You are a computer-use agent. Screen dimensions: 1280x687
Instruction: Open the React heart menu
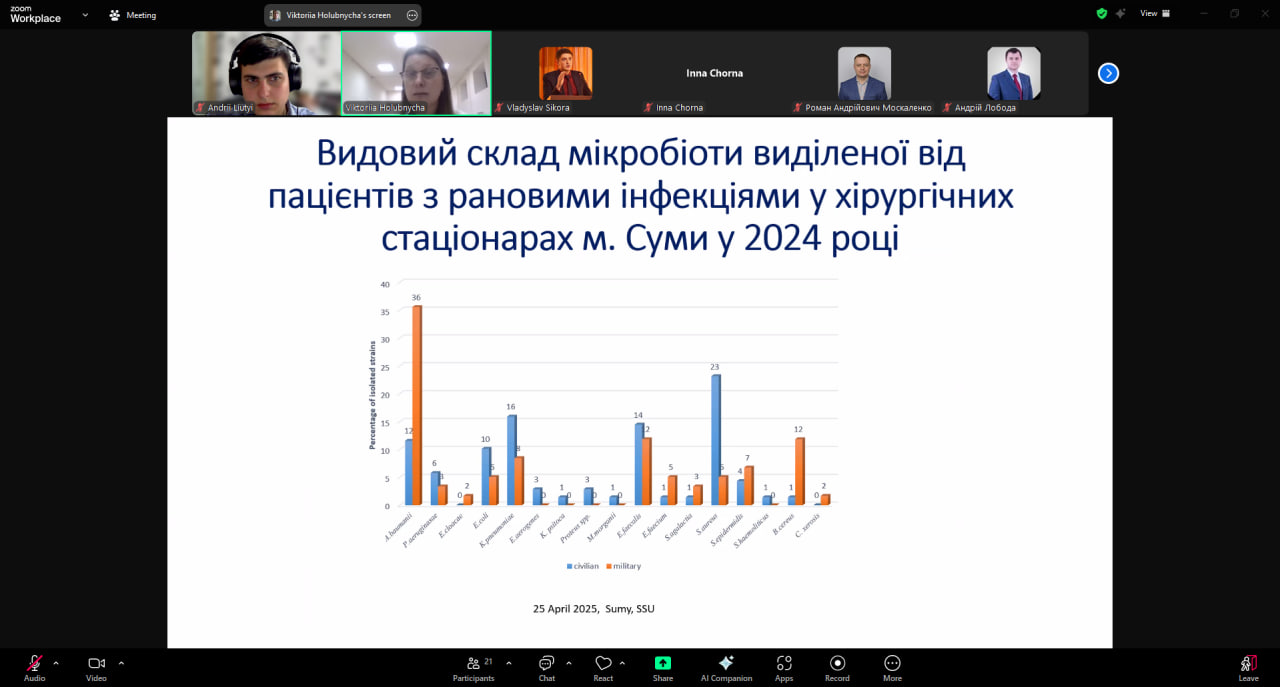[603, 667]
